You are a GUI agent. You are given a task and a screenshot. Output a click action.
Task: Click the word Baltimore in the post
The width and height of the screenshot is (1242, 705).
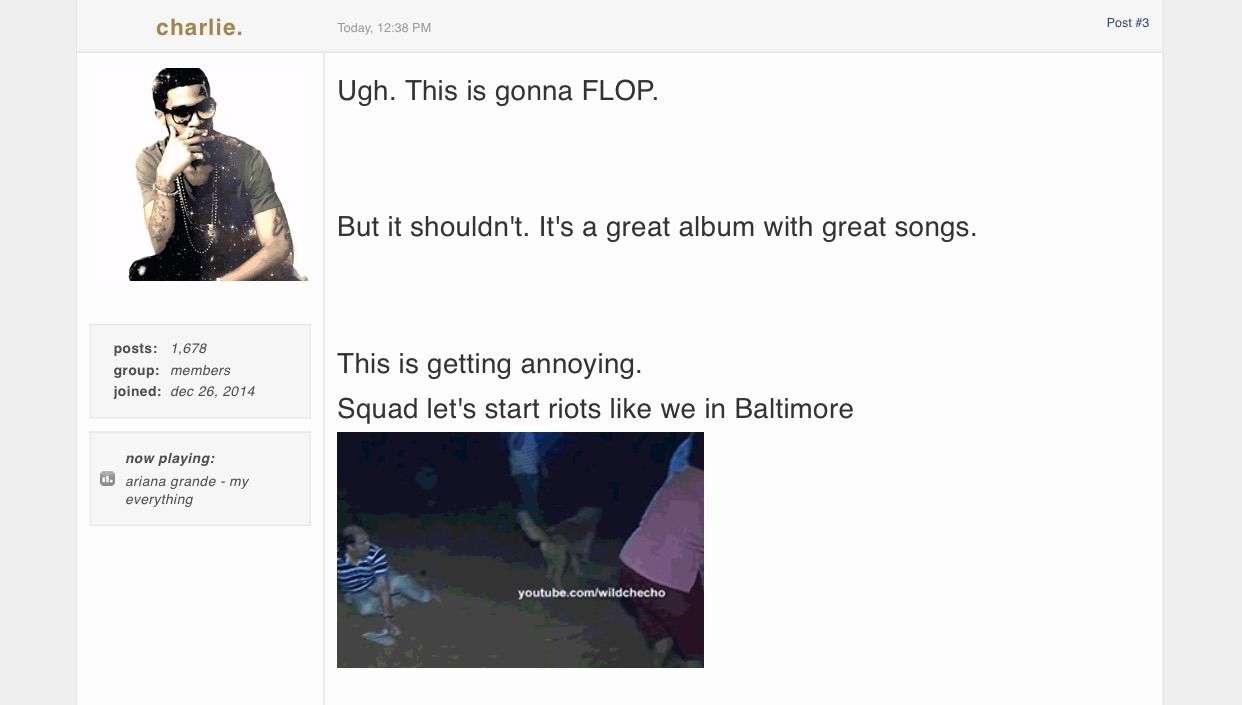[794, 409]
